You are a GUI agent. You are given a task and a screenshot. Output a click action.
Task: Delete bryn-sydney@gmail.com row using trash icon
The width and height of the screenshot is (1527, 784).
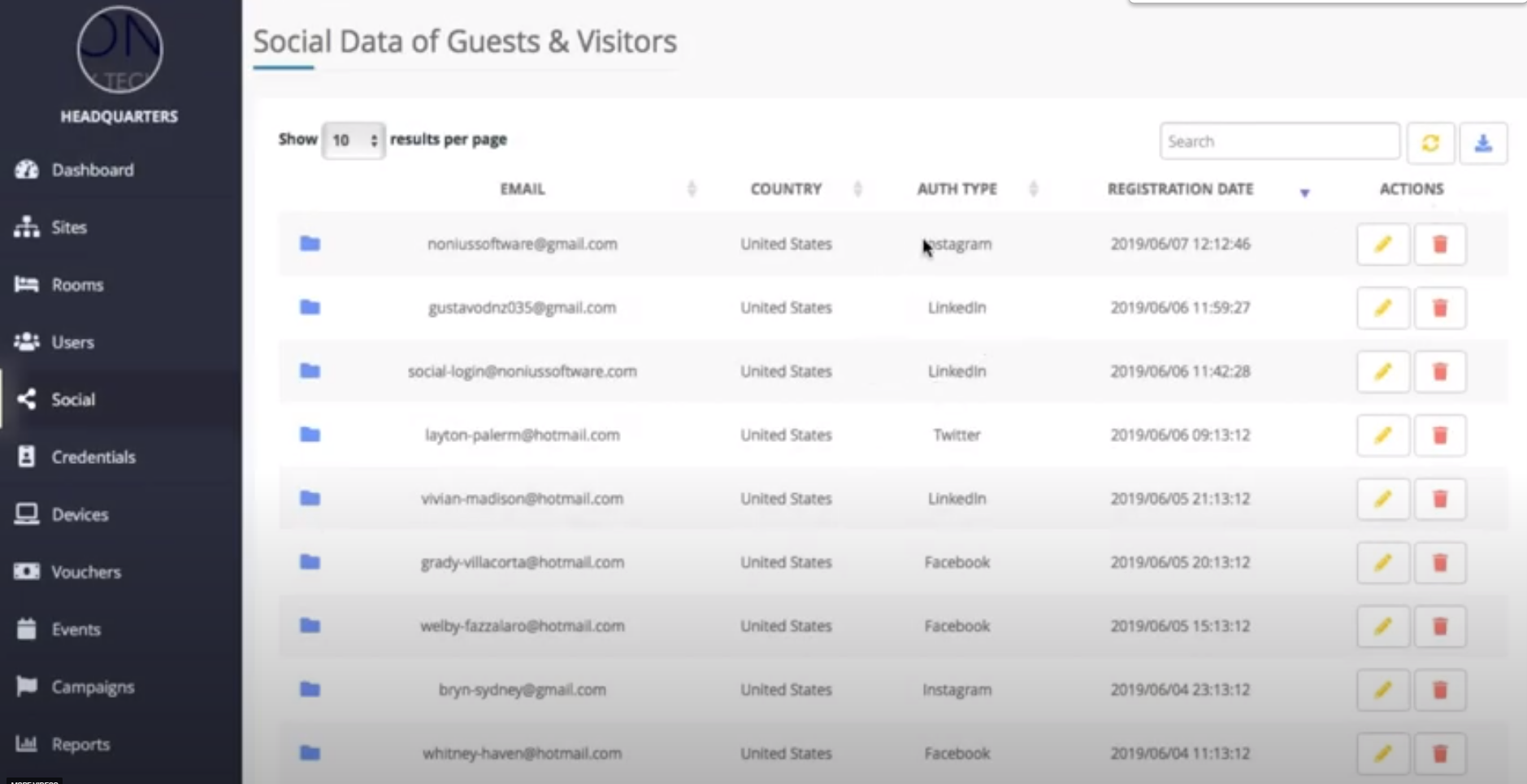pyautogui.click(x=1439, y=690)
